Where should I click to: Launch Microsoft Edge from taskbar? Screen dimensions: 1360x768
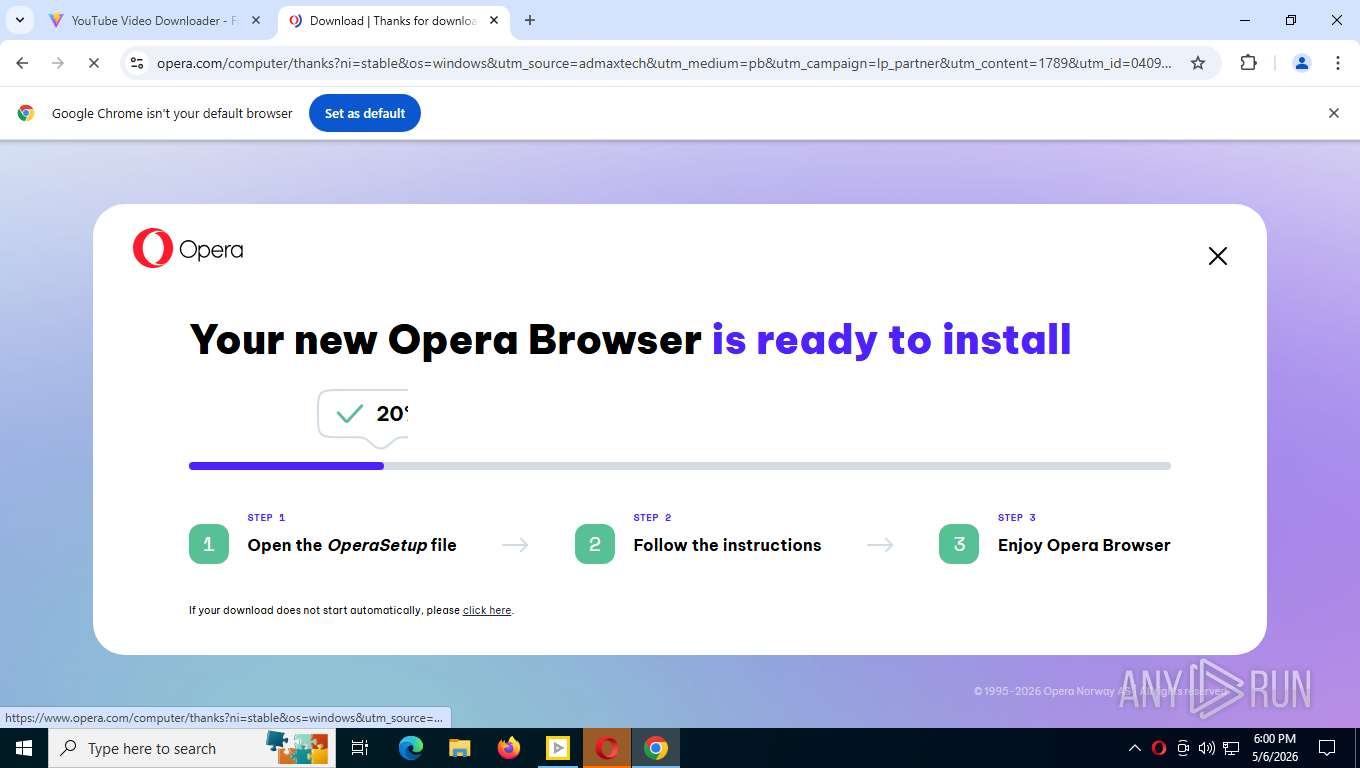(x=410, y=748)
